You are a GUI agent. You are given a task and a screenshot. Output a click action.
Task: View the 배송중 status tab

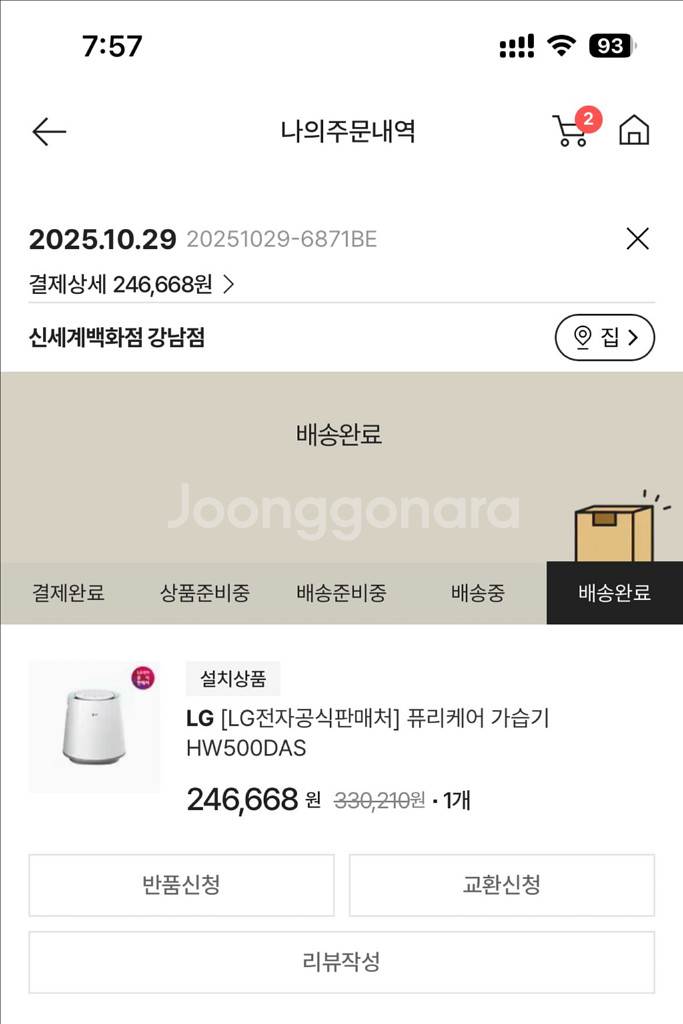pos(477,593)
